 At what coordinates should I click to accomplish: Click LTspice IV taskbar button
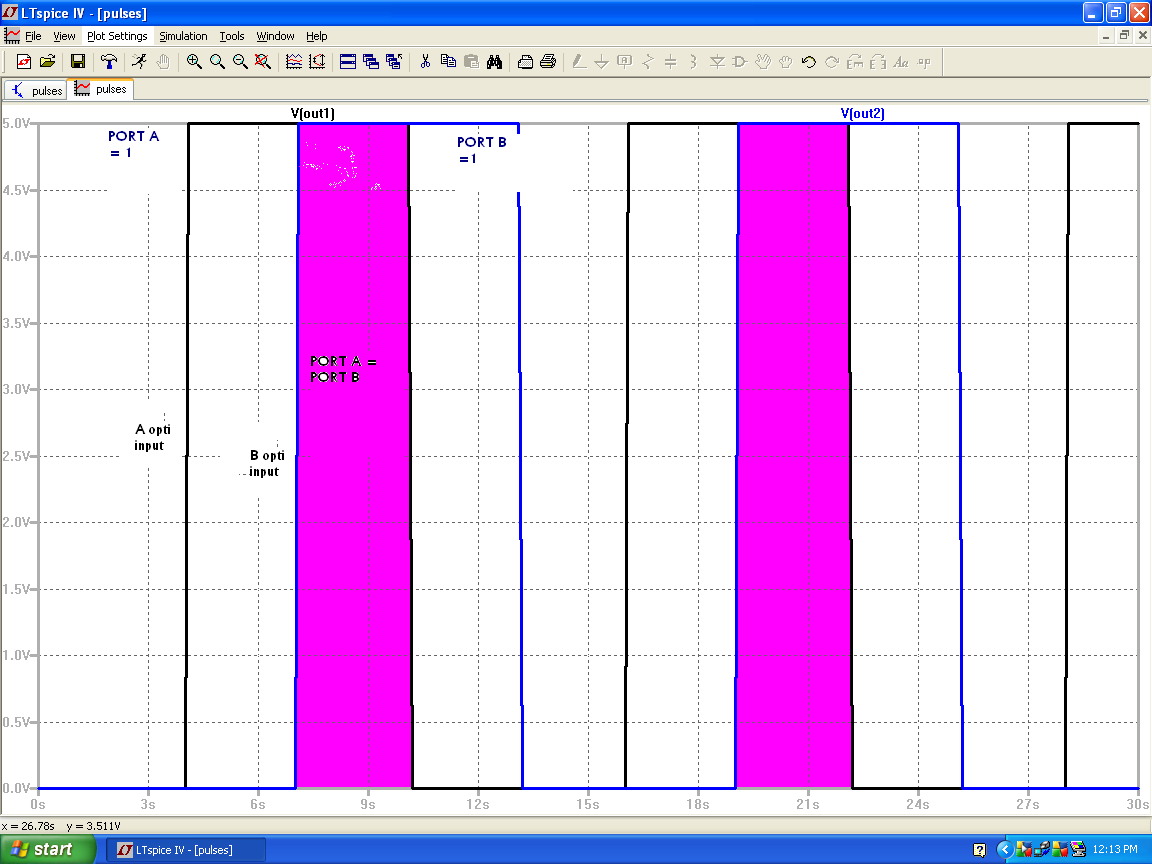coord(185,850)
